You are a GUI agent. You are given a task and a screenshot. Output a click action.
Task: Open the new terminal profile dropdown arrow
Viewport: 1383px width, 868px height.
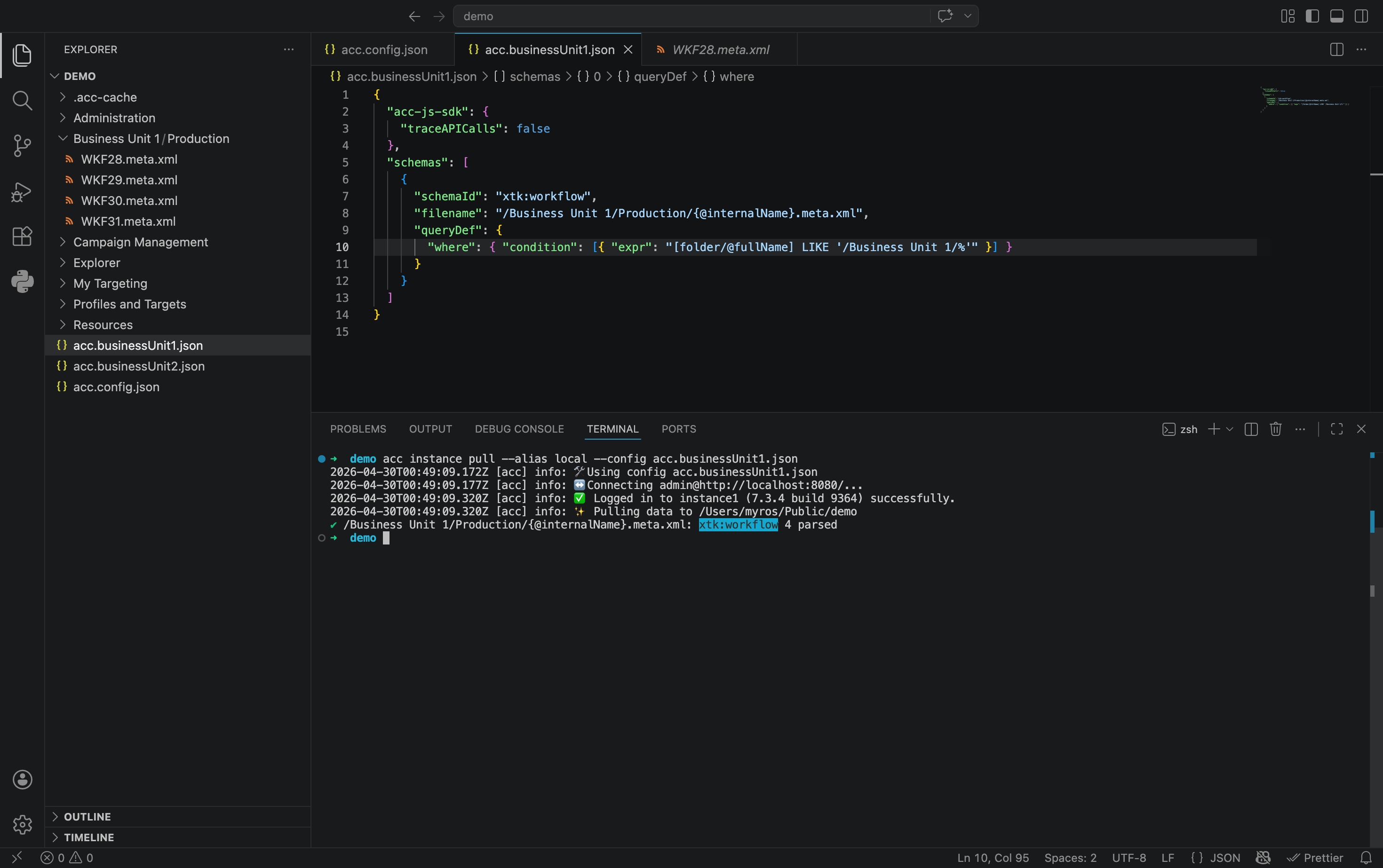(1230, 429)
